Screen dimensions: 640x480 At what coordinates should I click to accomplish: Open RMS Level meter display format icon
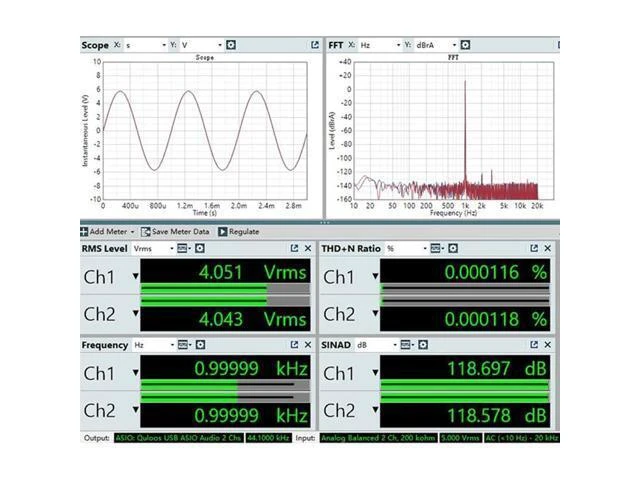(x=182, y=248)
